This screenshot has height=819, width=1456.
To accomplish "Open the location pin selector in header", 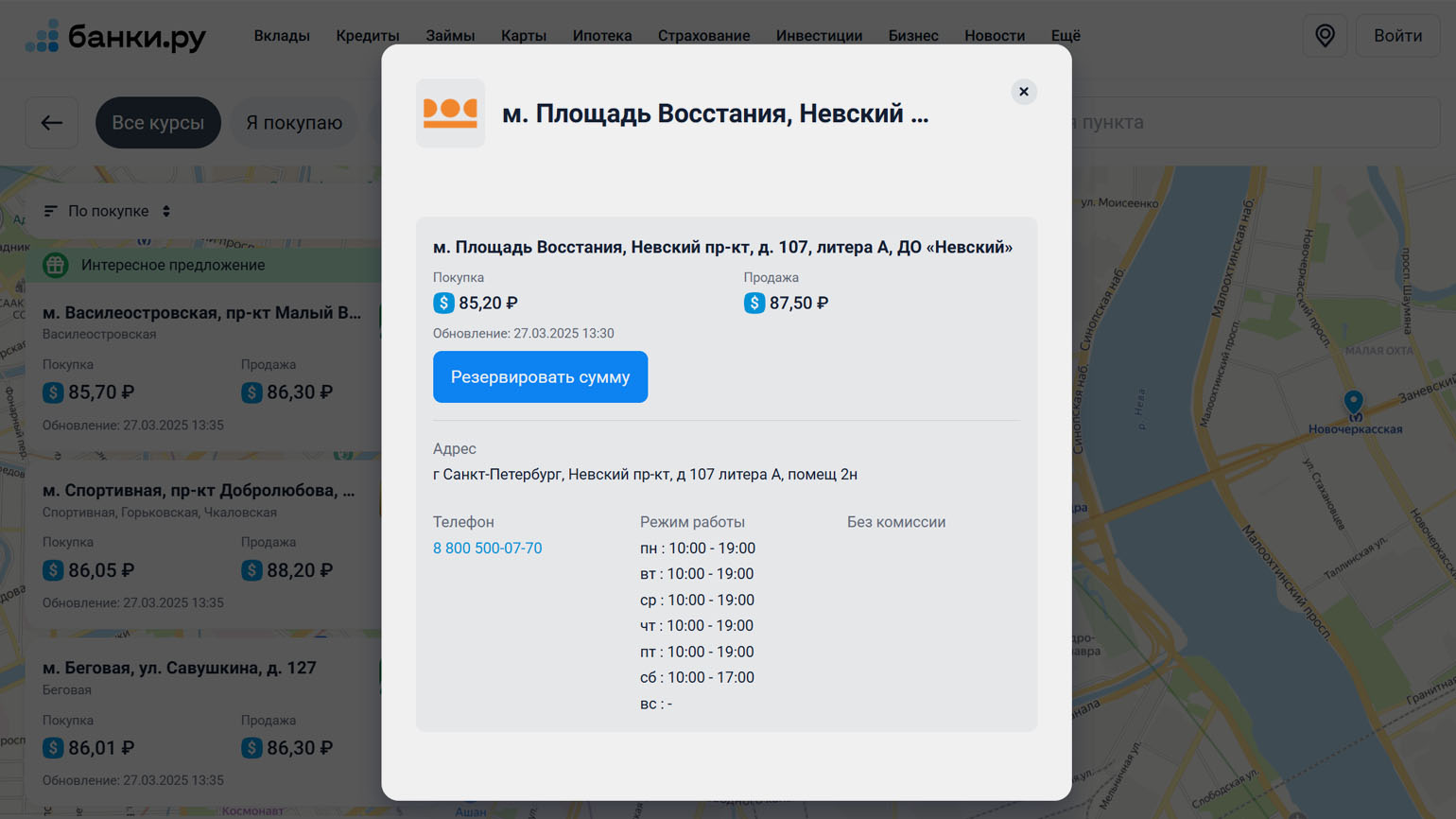I will click(x=1325, y=36).
